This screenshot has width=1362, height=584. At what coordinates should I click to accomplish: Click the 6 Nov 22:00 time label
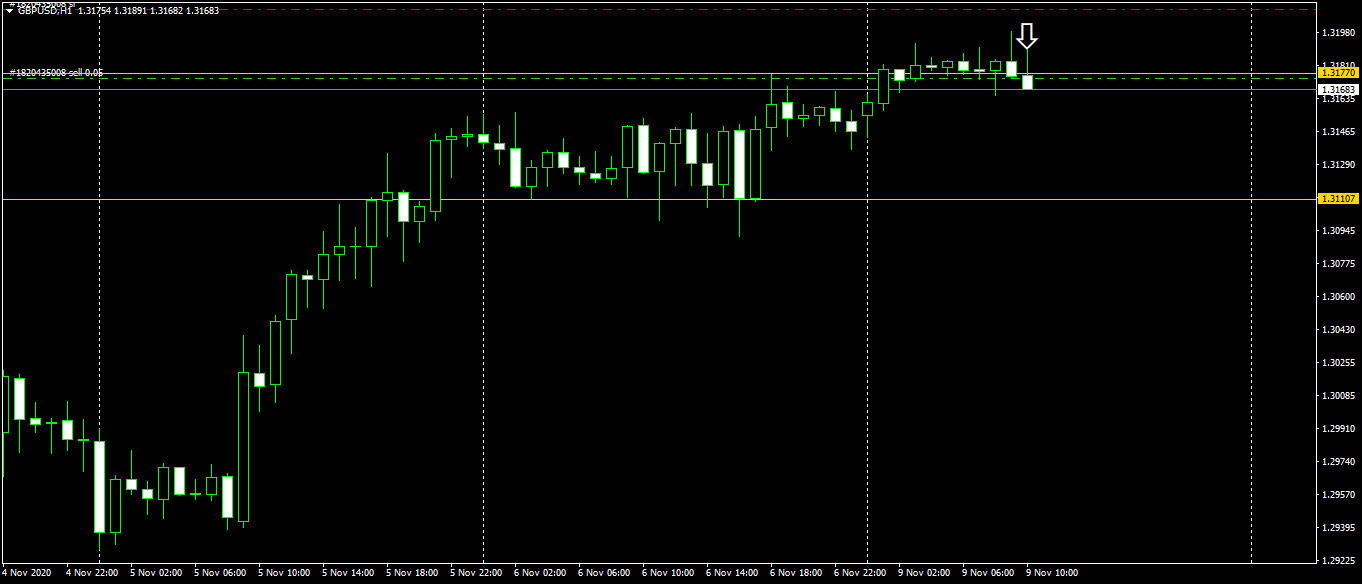(x=860, y=573)
